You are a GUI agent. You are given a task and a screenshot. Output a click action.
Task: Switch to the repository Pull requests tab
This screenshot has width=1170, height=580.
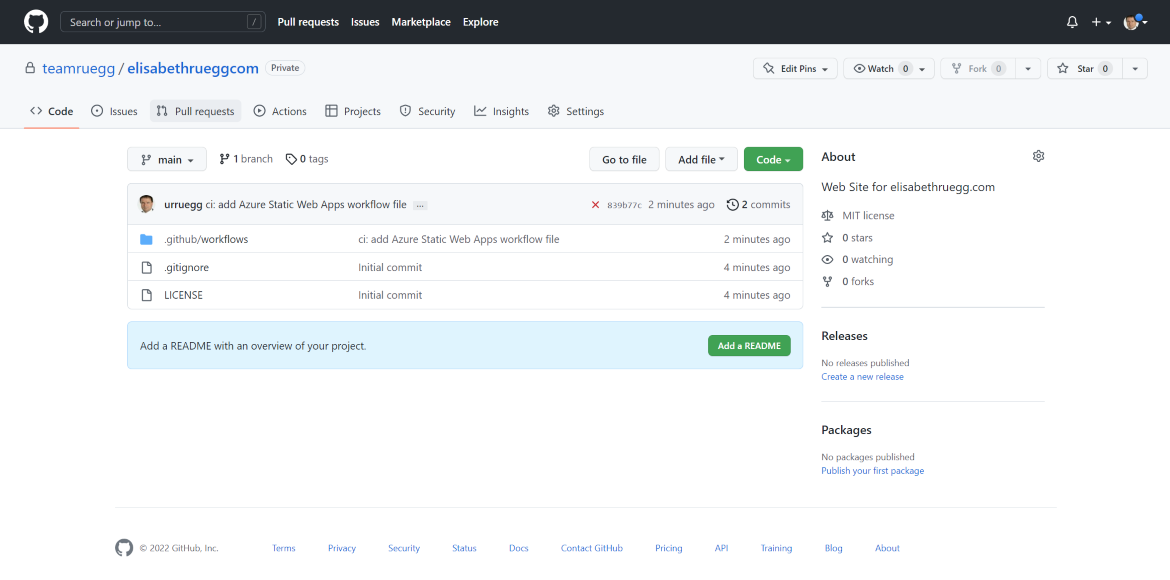(x=195, y=111)
